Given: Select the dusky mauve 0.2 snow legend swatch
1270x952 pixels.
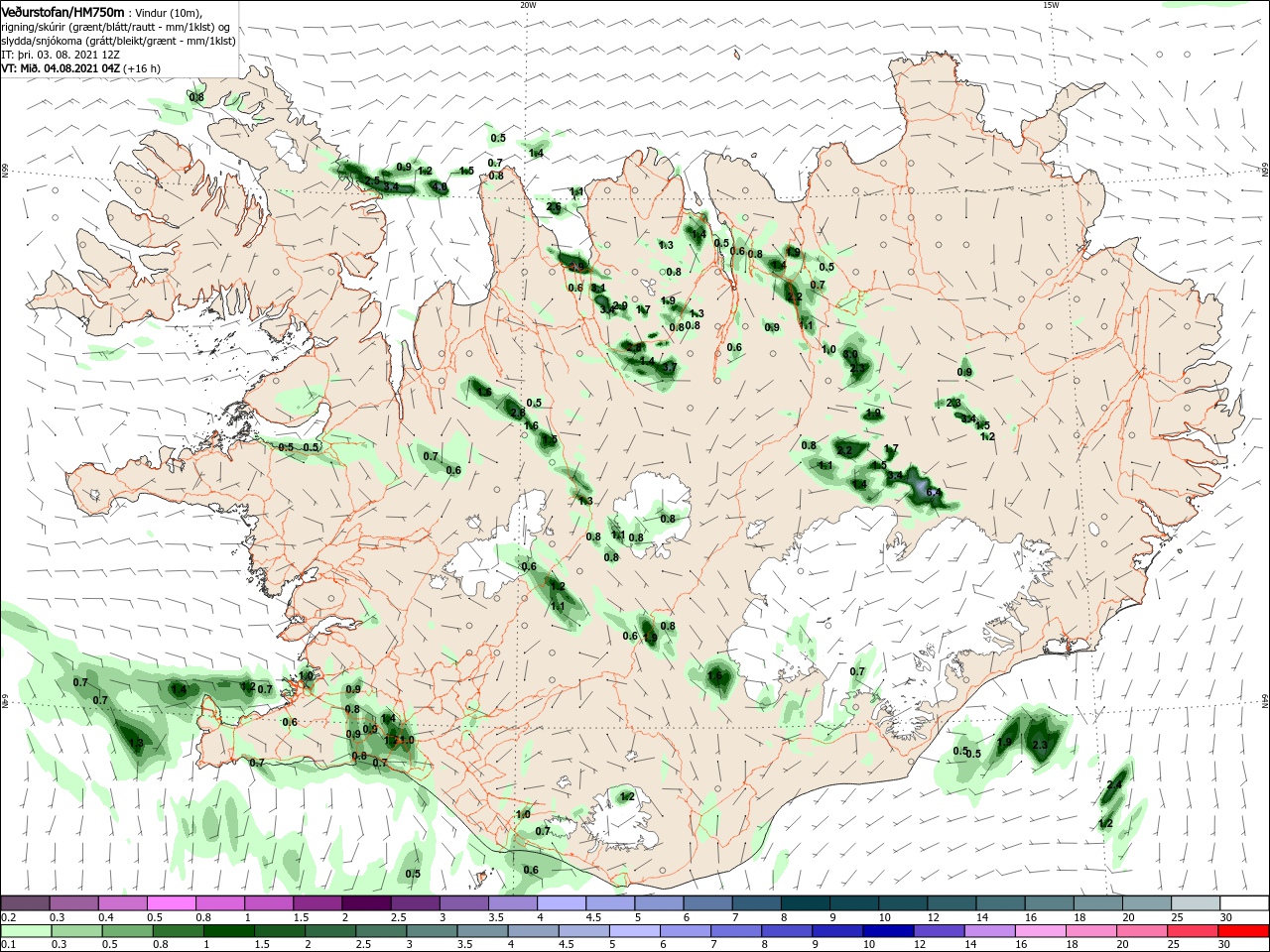Looking at the screenshot, I should pyautogui.click(x=25, y=903).
